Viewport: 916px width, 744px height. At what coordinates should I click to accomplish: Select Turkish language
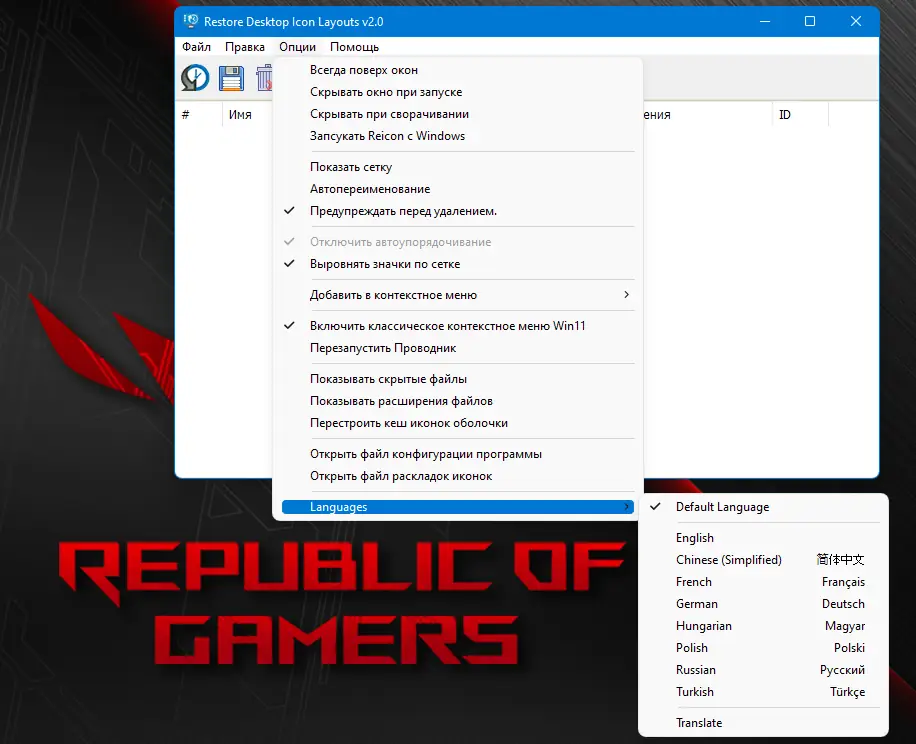764,692
